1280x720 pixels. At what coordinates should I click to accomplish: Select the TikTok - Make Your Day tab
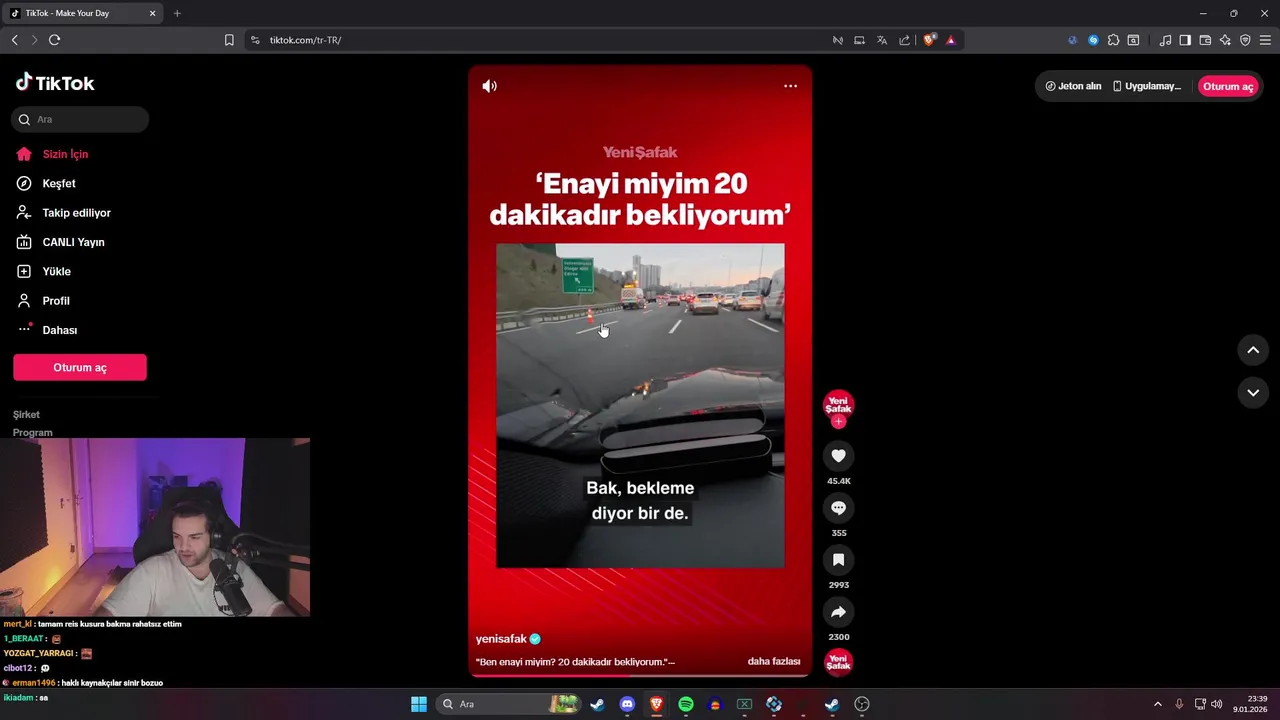point(82,13)
